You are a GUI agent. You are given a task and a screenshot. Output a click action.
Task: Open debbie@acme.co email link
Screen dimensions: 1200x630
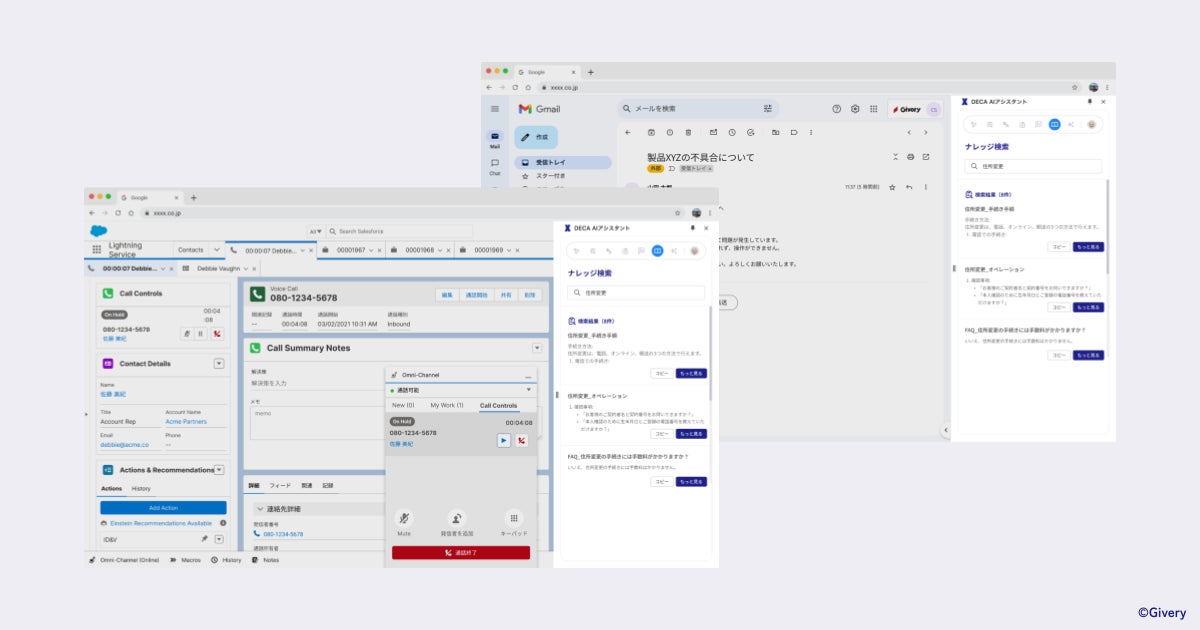click(124, 445)
